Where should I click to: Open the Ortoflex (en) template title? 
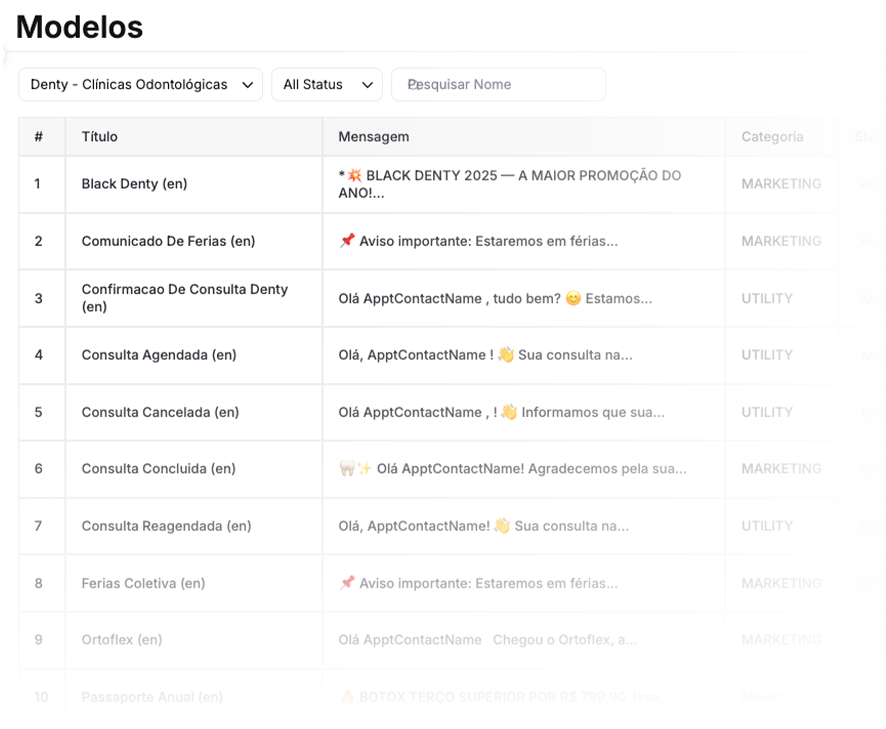pos(122,640)
